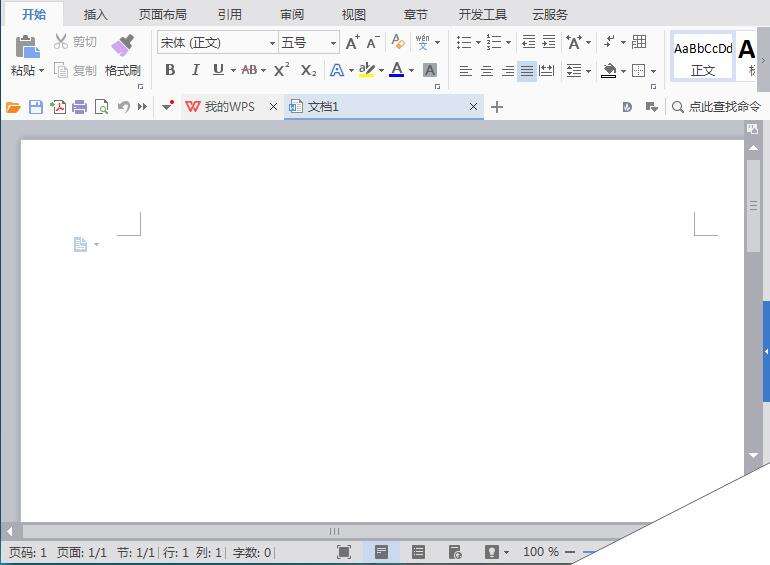This screenshot has width=770, height=565.
Task: Increase paragraph indent
Action: [x=549, y=42]
